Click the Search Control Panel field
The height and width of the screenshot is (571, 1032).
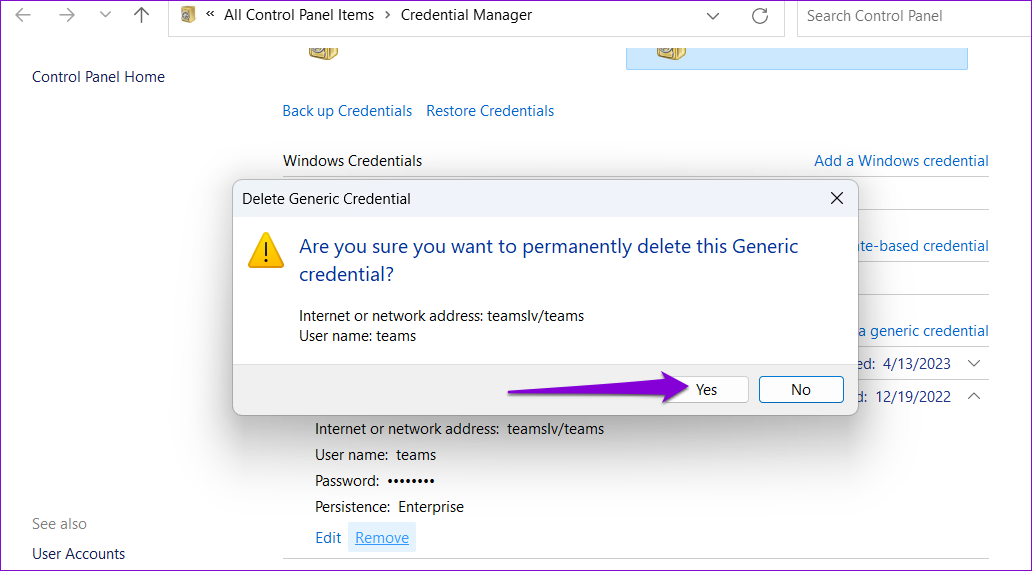914,16
